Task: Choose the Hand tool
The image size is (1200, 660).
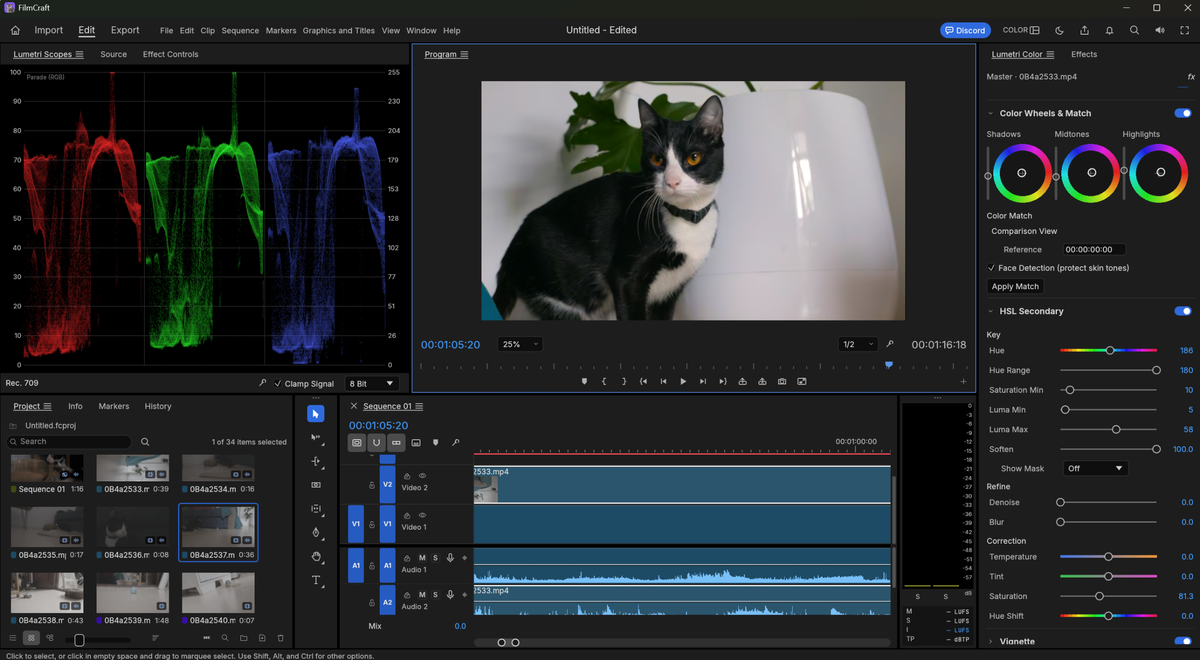Action: 316,557
